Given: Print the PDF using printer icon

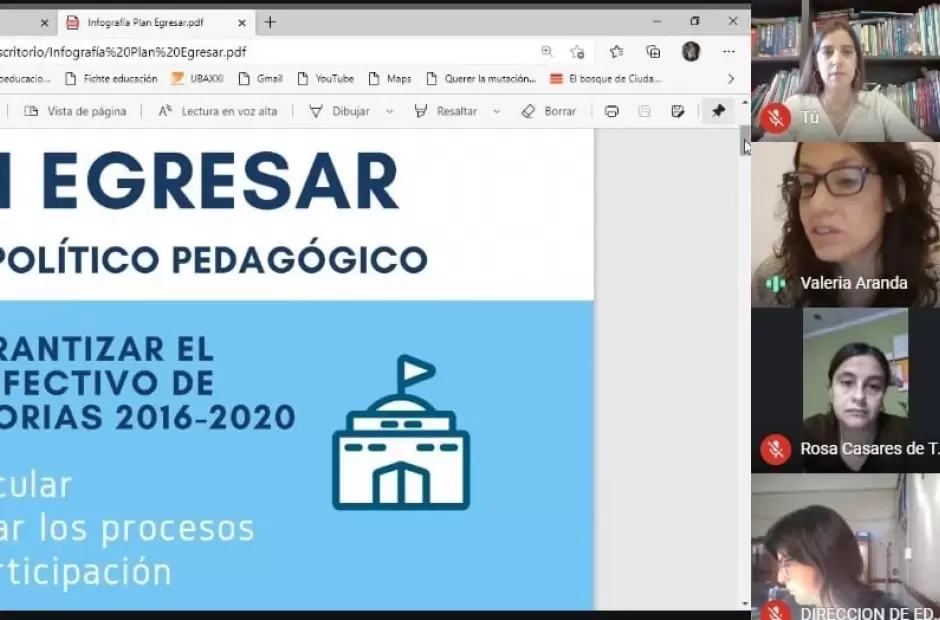Looking at the screenshot, I should [612, 111].
